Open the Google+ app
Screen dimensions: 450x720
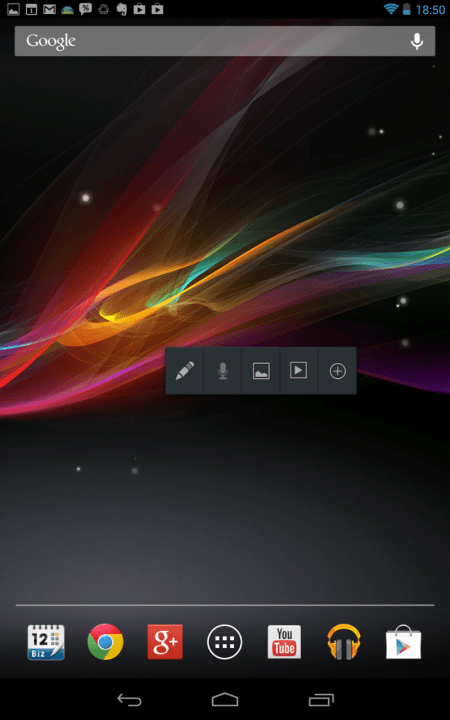[165, 642]
